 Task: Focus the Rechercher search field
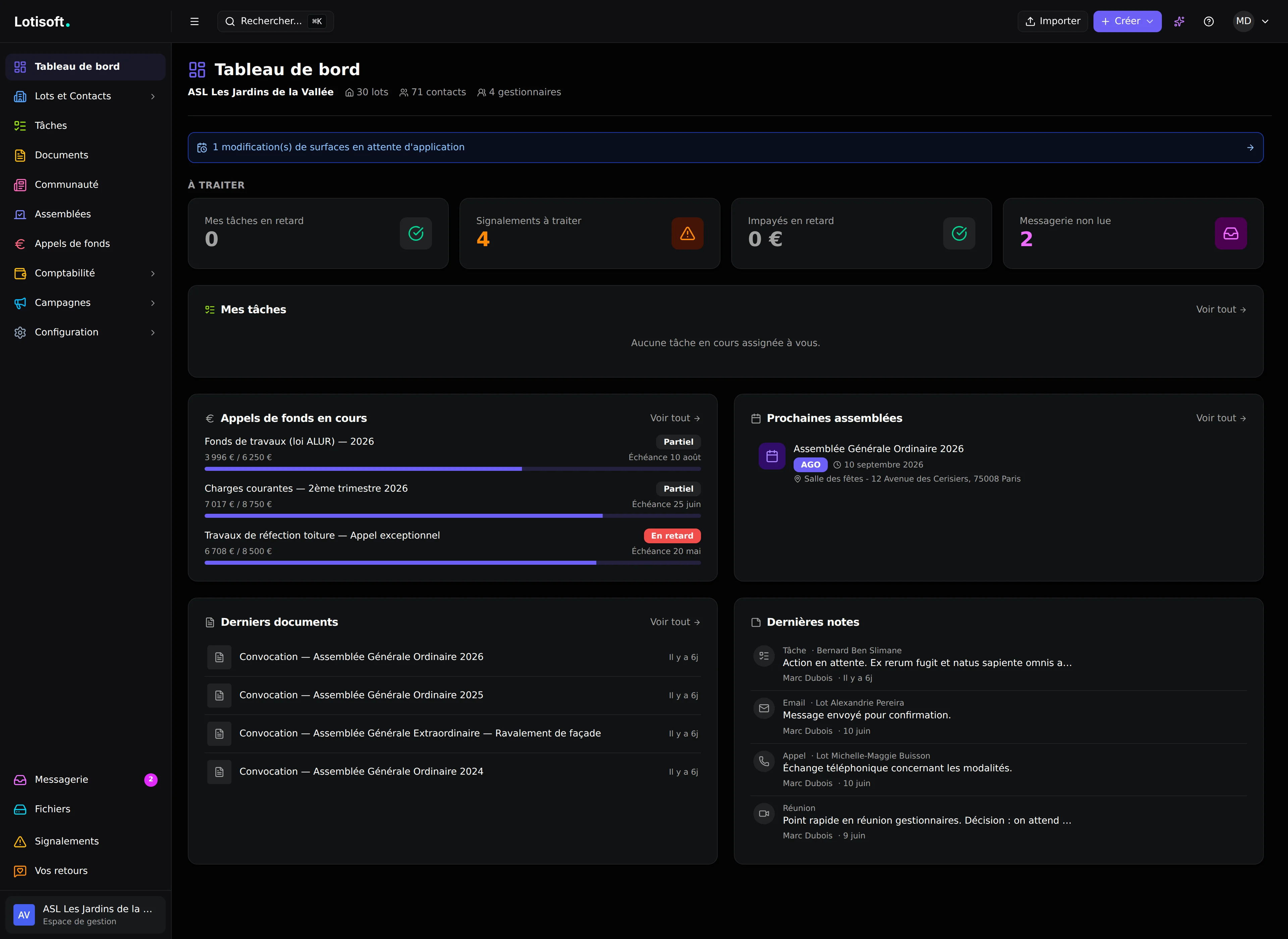(275, 21)
